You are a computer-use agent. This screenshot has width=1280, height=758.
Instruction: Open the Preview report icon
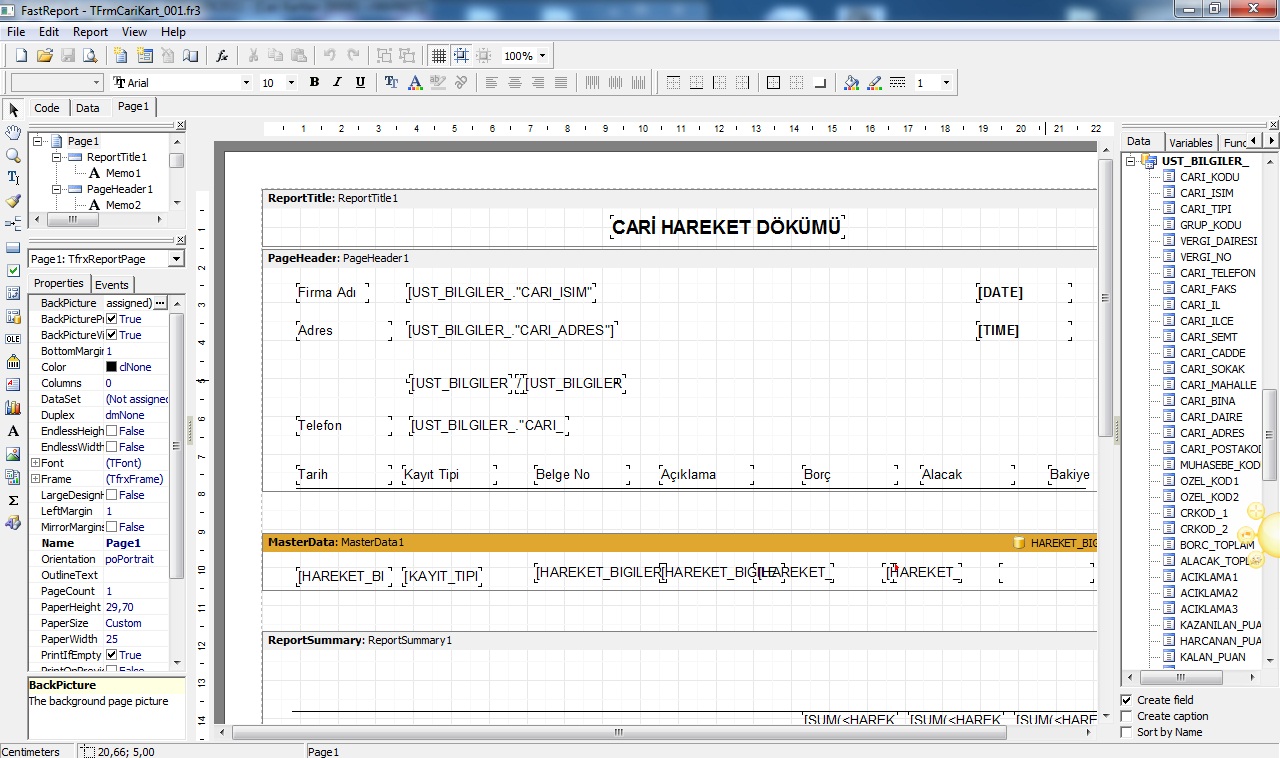pos(90,56)
